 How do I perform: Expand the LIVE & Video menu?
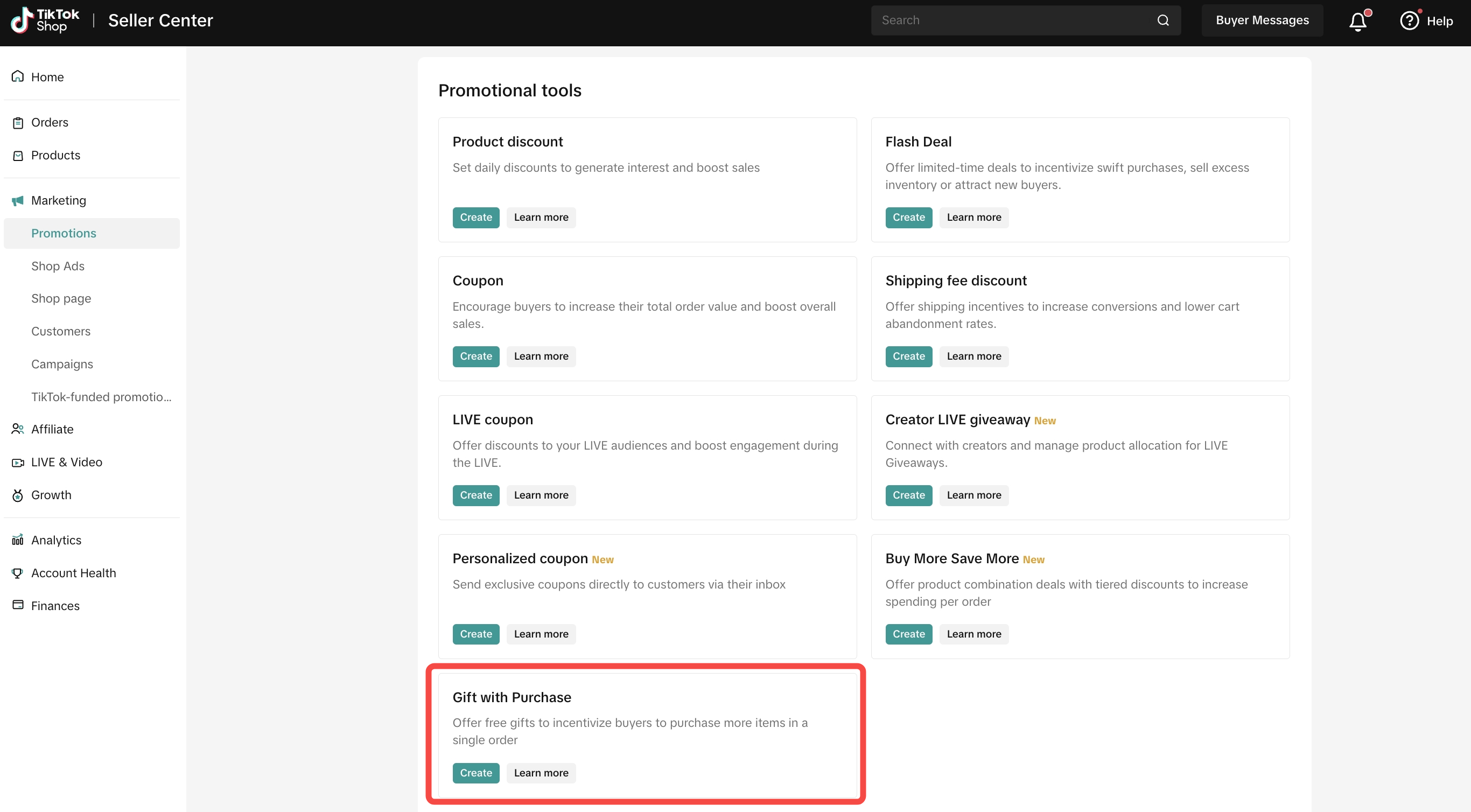coord(66,462)
